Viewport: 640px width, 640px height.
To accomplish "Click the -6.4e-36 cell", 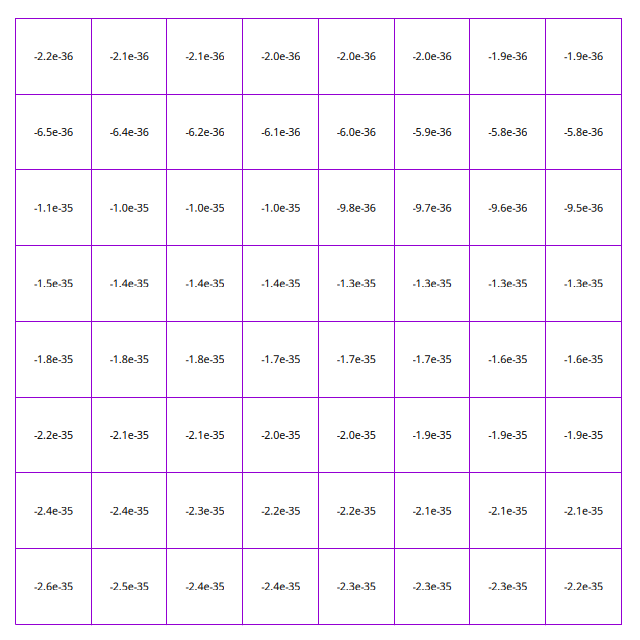I will [x=129, y=133].
